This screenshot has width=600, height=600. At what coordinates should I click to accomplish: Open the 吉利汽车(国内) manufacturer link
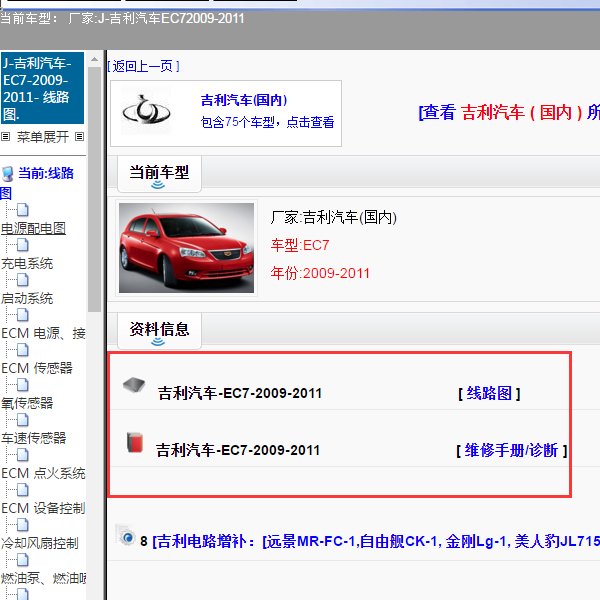244,100
